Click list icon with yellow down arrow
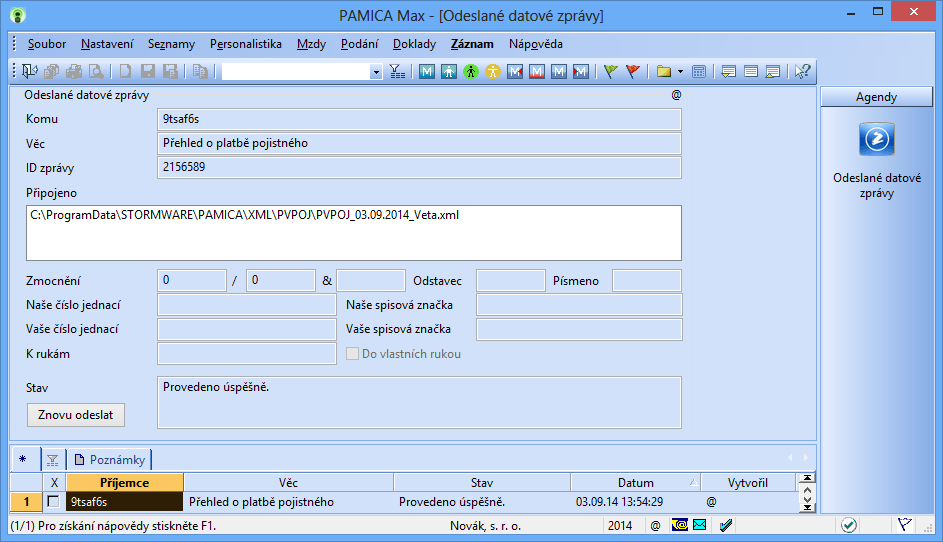 (729, 72)
